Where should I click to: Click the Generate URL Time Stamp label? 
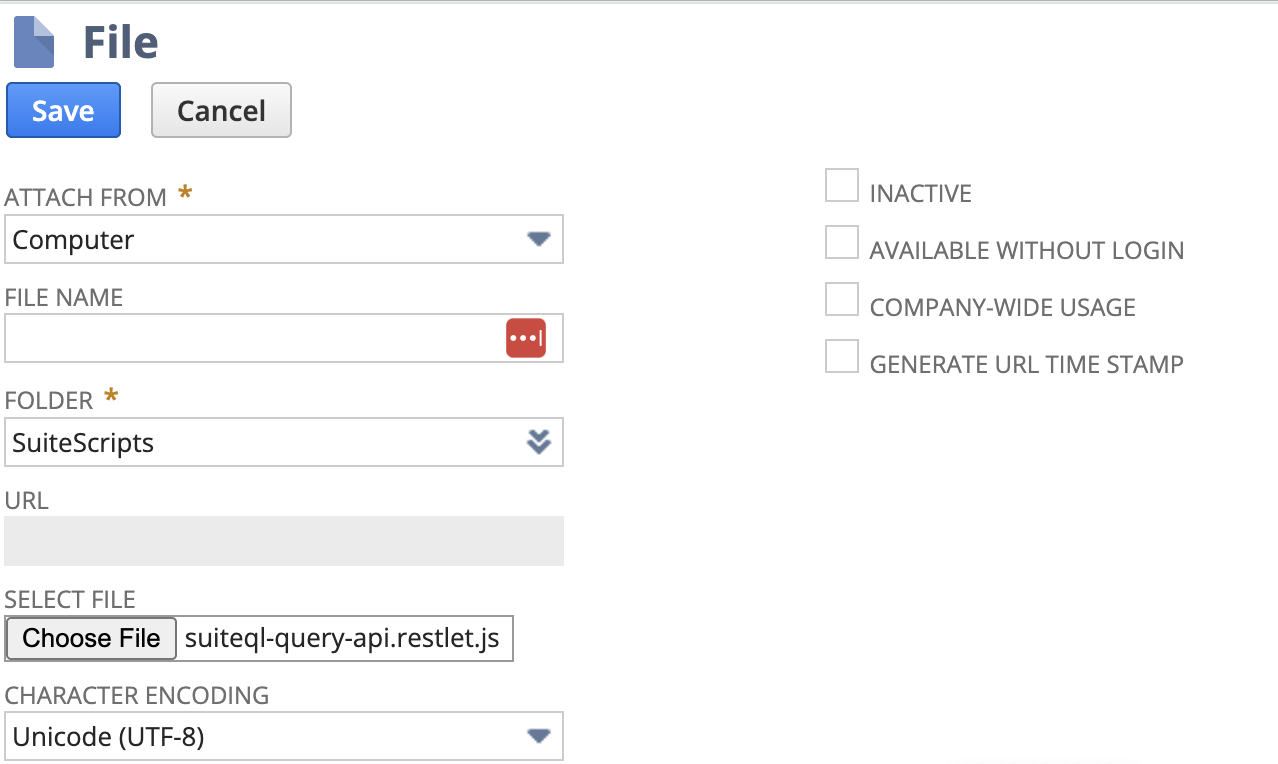(x=1026, y=364)
